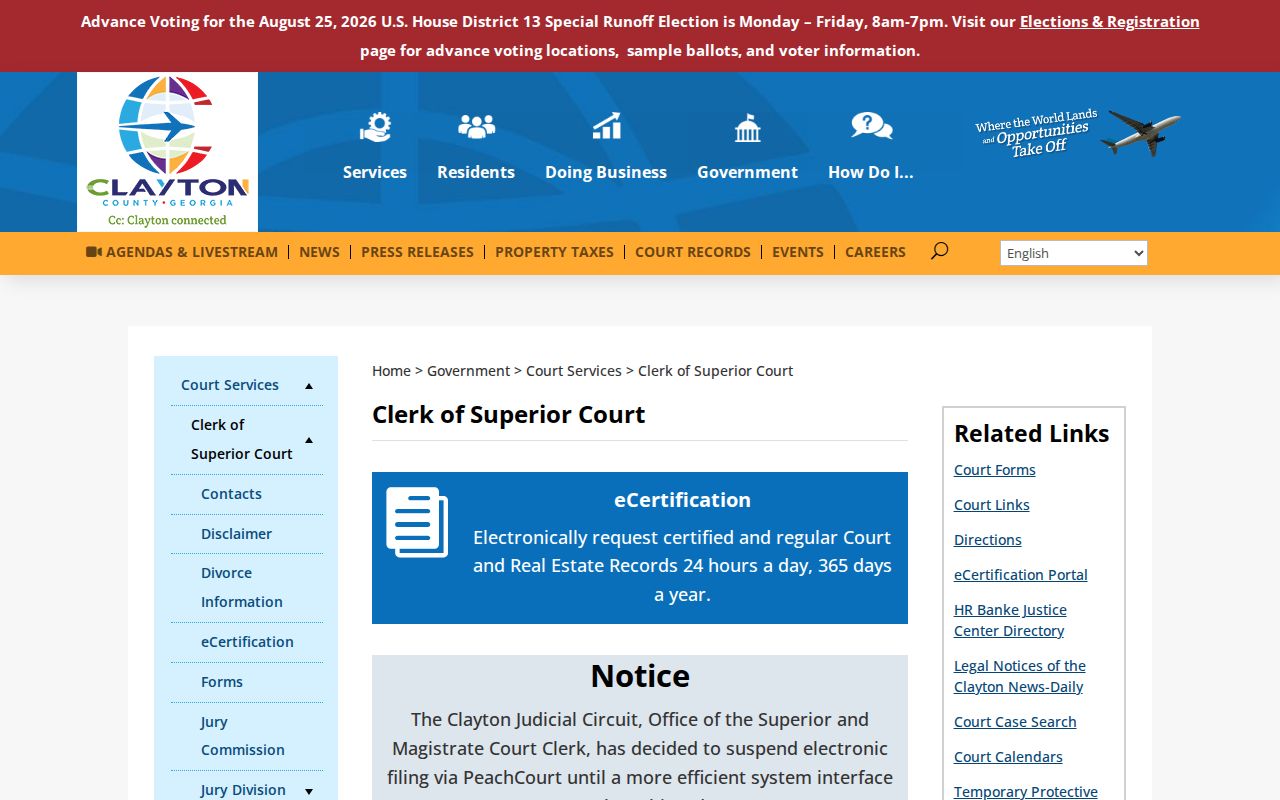Open the Doing Business menu

pyautogui.click(x=606, y=172)
